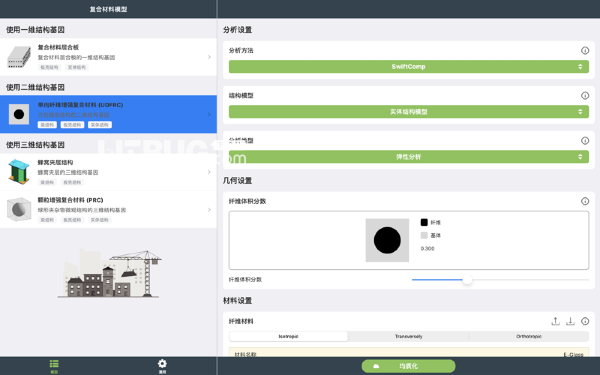Select the UDFRC model title

(80, 105)
